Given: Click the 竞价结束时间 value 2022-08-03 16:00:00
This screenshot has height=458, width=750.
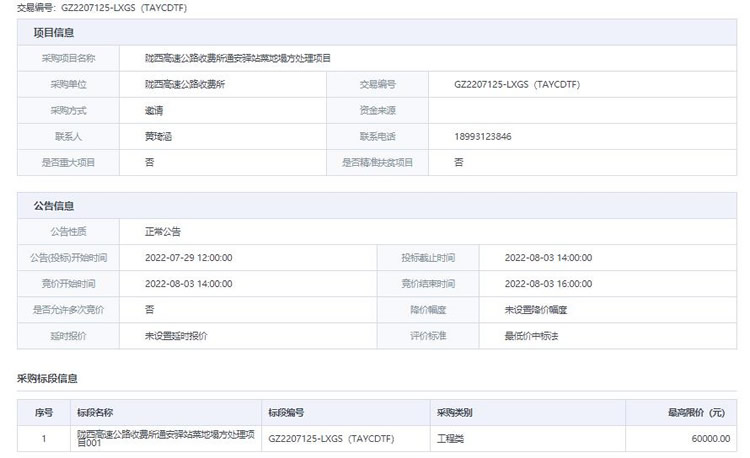Looking at the screenshot, I should click(548, 284).
